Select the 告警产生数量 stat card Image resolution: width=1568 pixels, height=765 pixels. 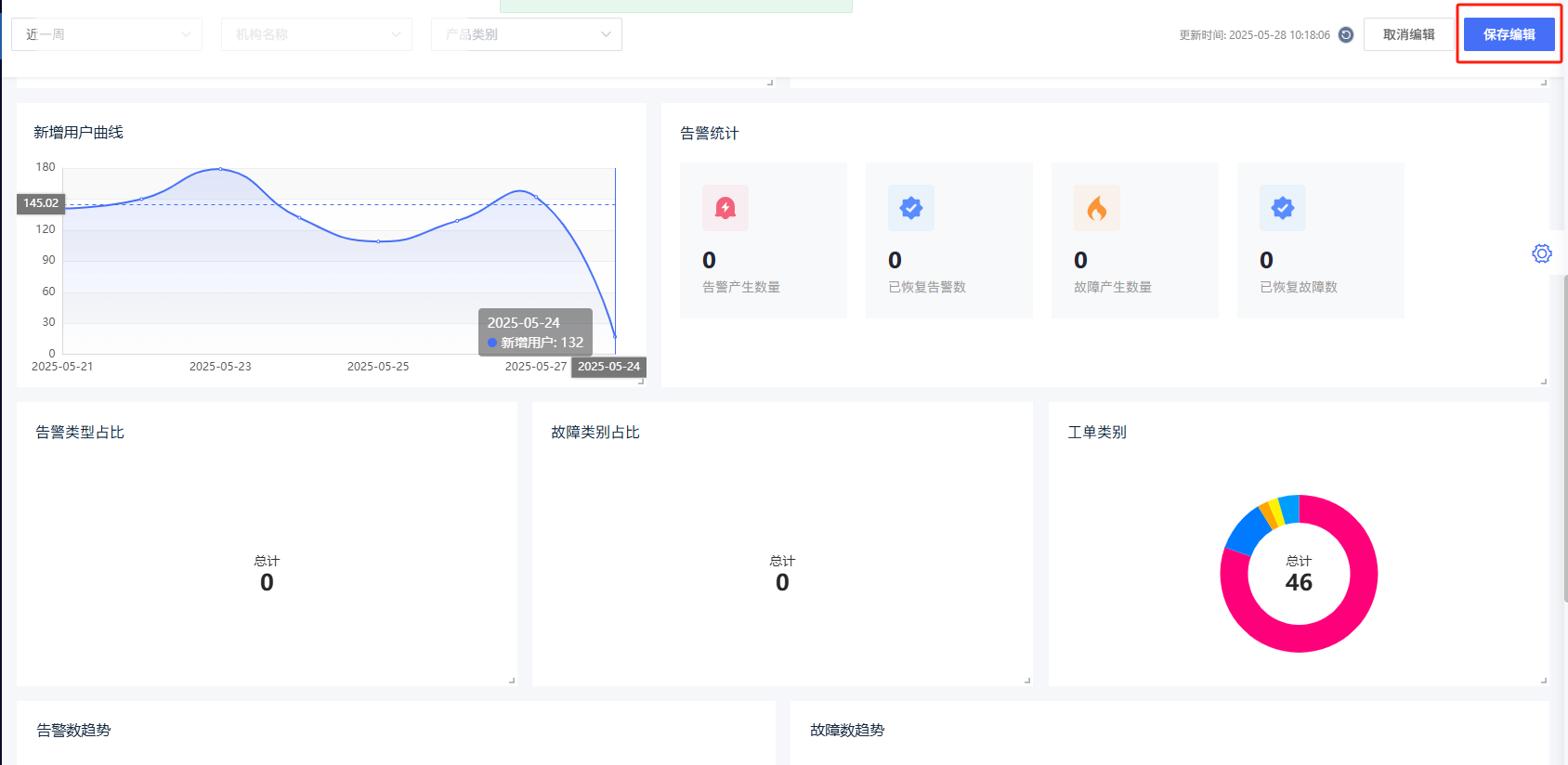click(764, 240)
